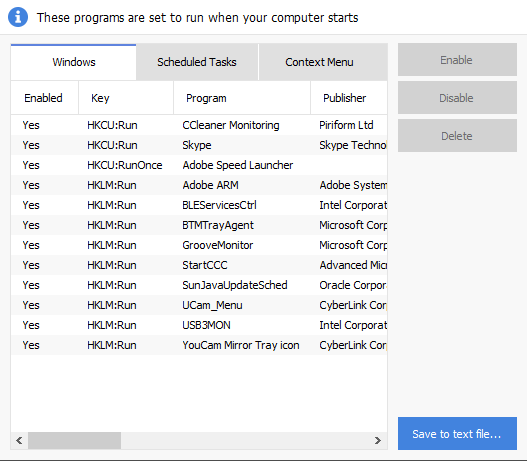Sort by the Program column header
527x461 pixels.
tap(242, 98)
